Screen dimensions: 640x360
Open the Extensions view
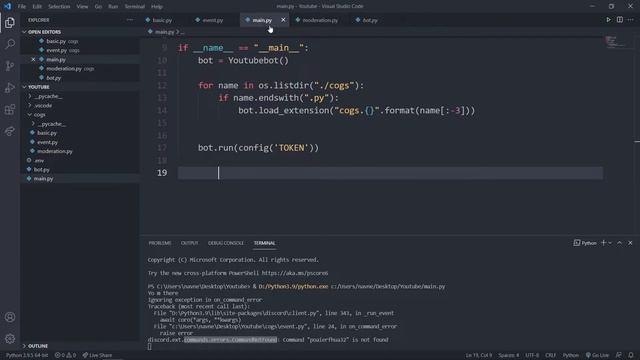(10, 109)
